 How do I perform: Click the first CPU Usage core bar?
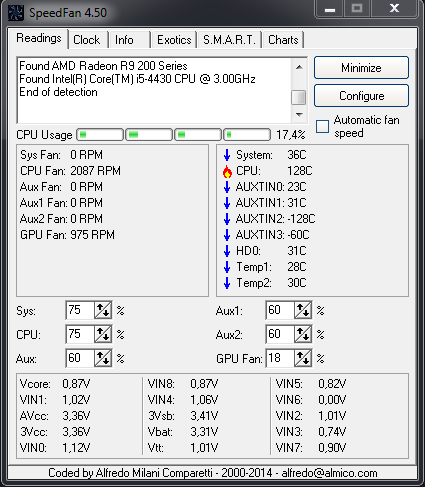tap(100, 135)
